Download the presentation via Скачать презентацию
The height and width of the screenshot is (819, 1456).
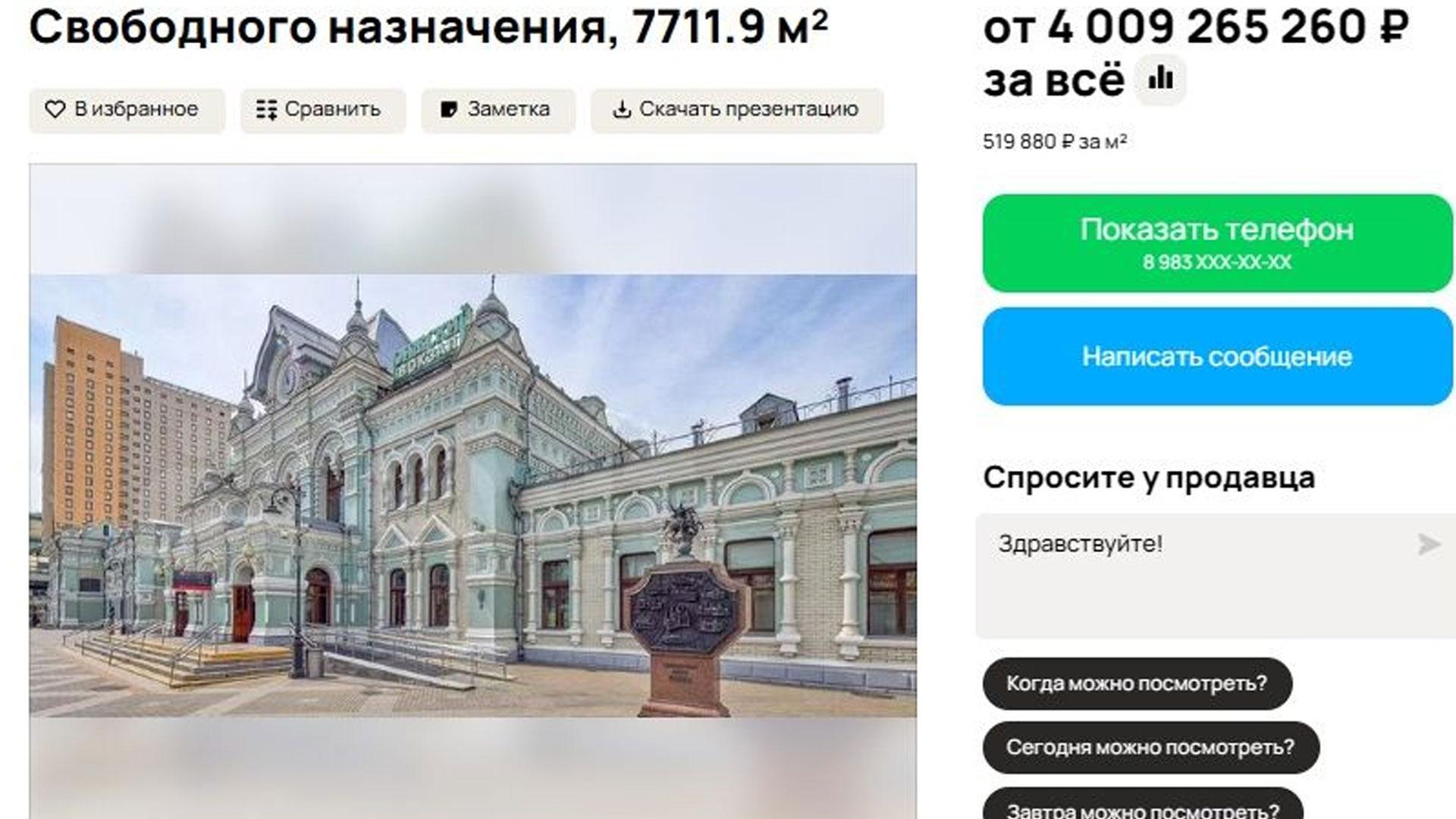(x=737, y=111)
